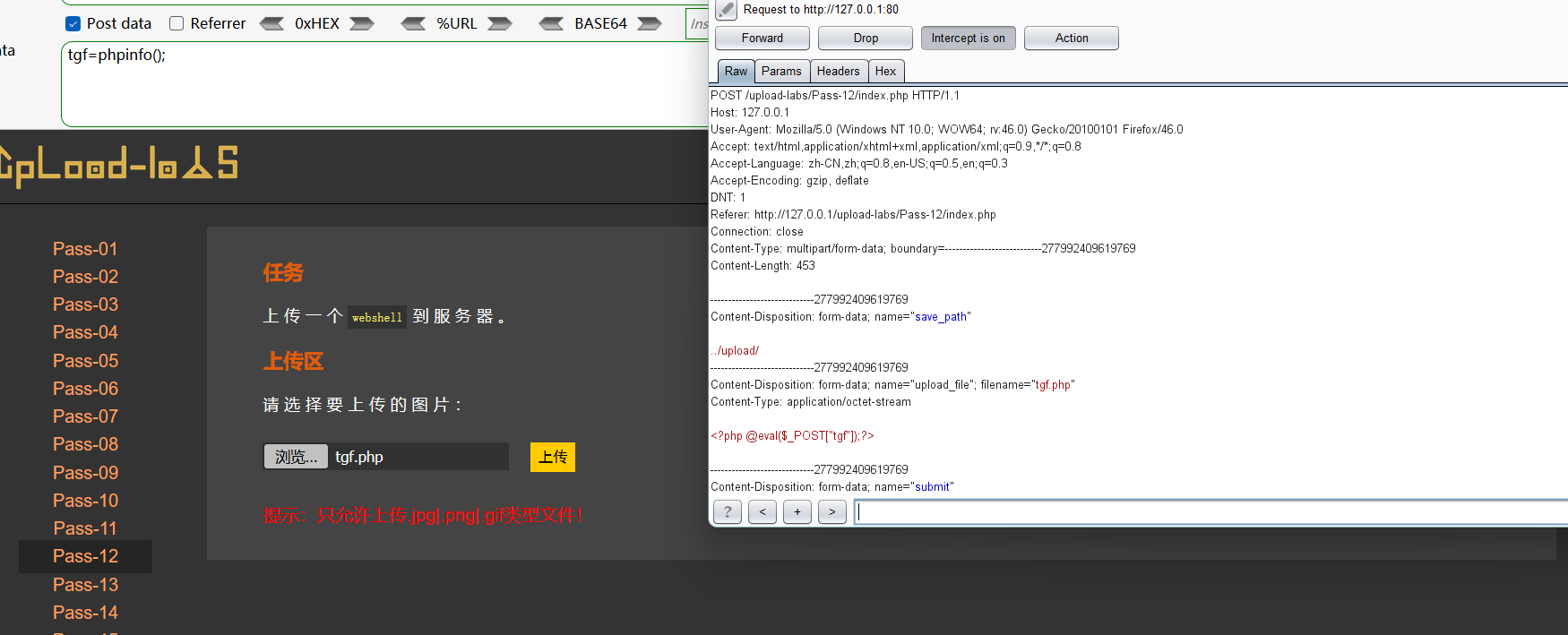Open the Headers tab
The image size is (1568, 635).
coord(839,71)
